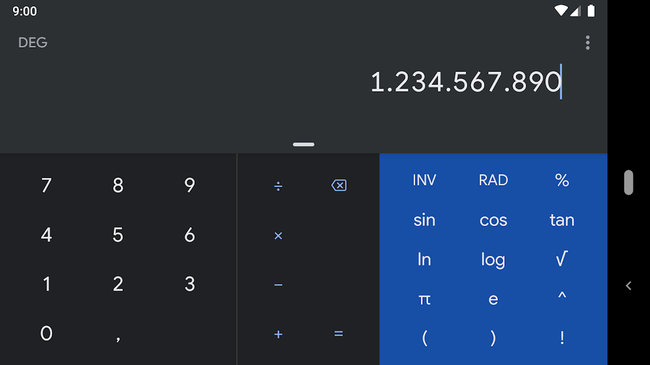Tap the minus operator
Viewport: 650px width, 365px height.
tap(278, 285)
